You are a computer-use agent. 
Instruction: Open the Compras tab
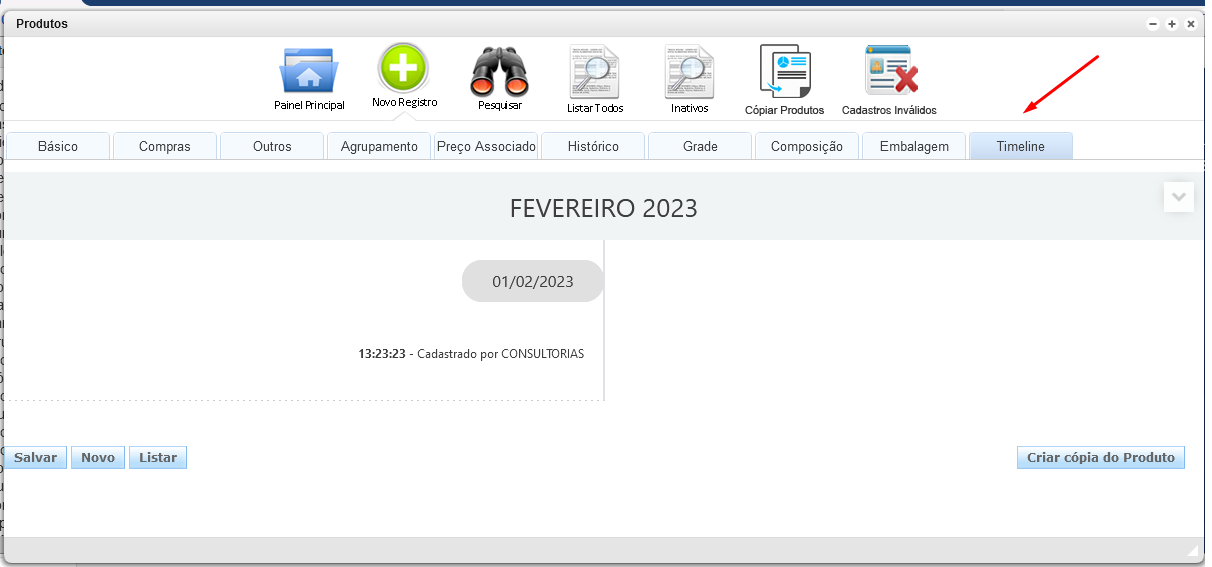point(165,146)
